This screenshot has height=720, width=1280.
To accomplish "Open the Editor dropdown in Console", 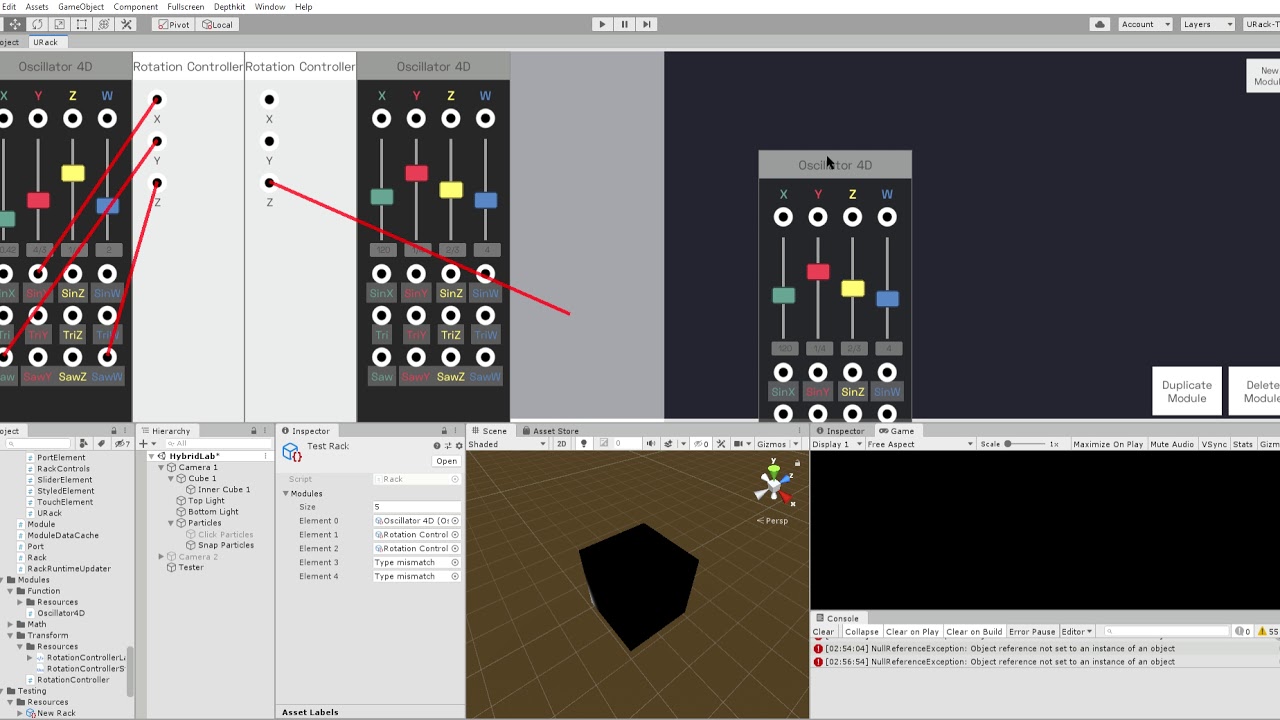I will click(x=1076, y=632).
